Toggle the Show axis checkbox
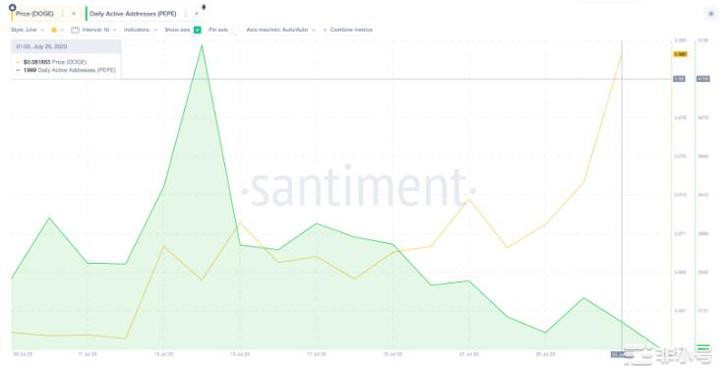 (x=198, y=30)
